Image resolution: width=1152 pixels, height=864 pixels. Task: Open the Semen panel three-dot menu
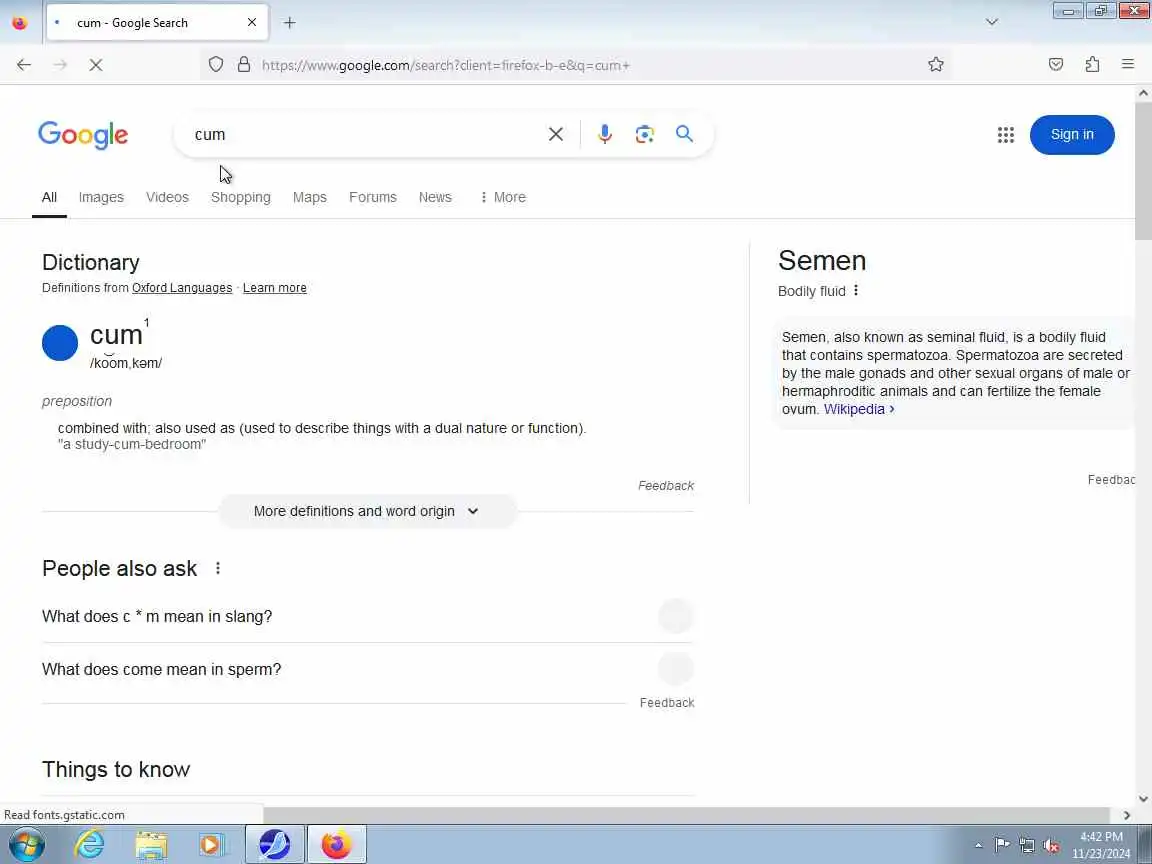[856, 291]
